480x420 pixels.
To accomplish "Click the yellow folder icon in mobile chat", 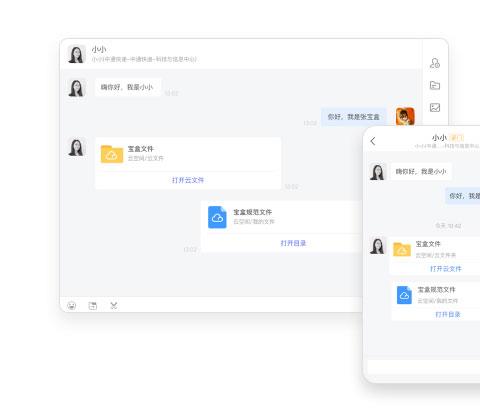I will [x=402, y=249].
